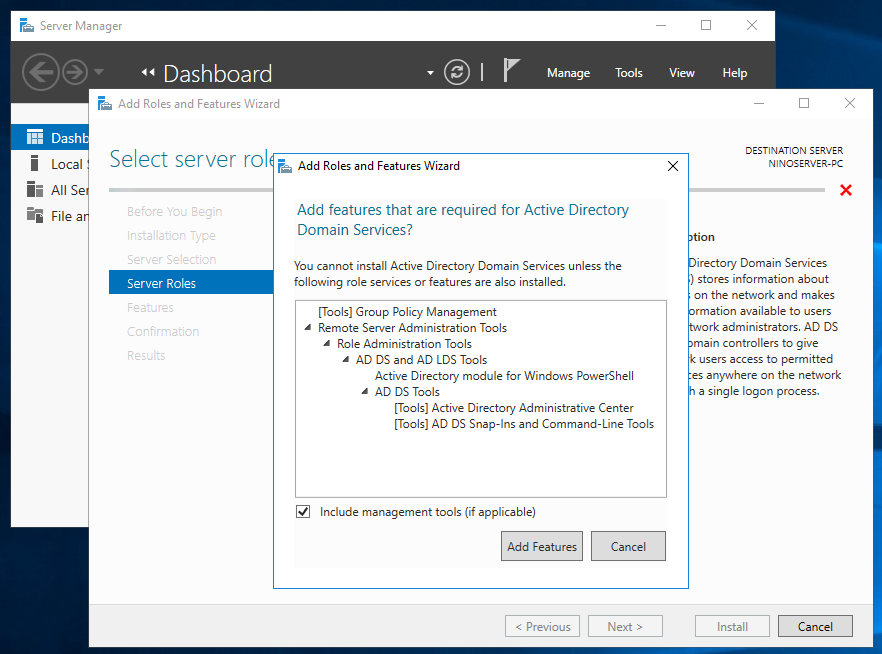Click the Local Server icon in sidebar
Screen dimensions: 882x654
pyautogui.click(x=35, y=163)
